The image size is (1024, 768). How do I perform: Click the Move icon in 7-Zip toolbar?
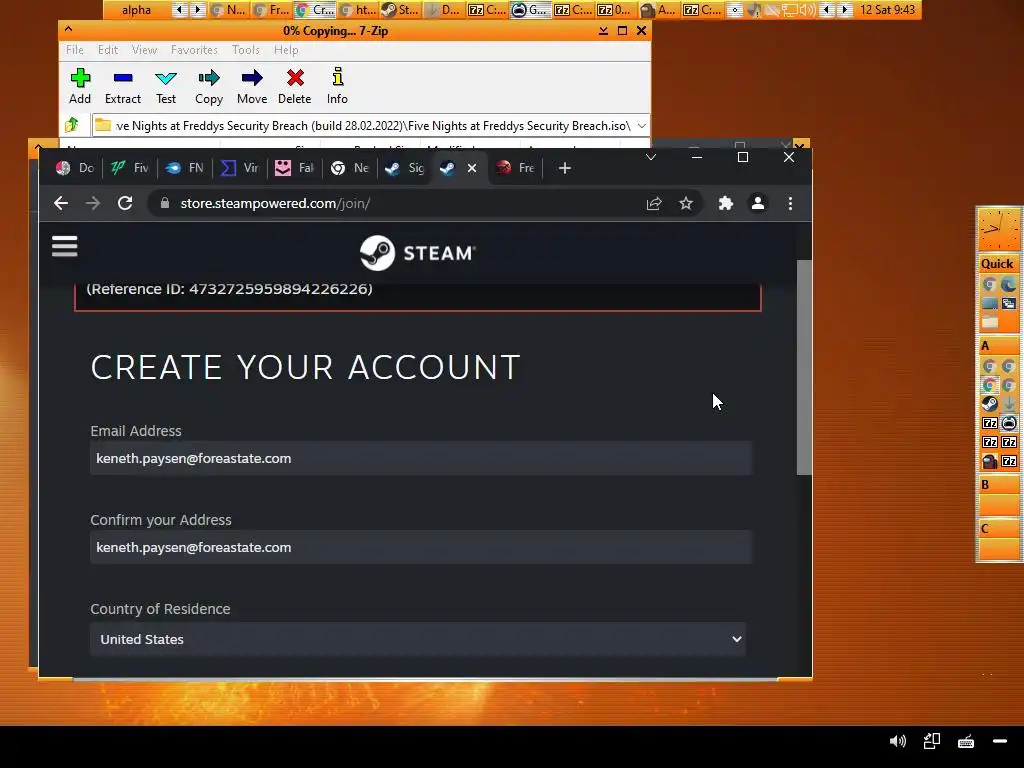[252, 86]
